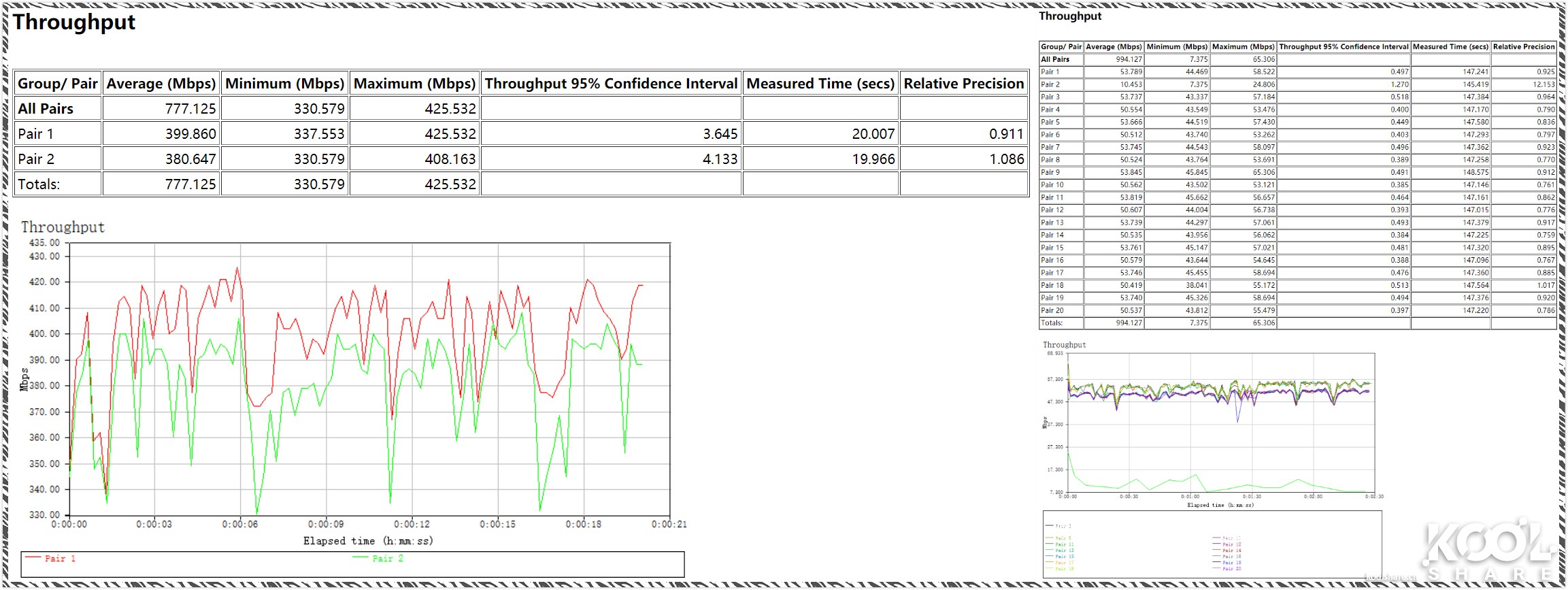This screenshot has width=1568, height=590.
Task: Click the green Pair 2 legend line
Action: click(x=360, y=557)
